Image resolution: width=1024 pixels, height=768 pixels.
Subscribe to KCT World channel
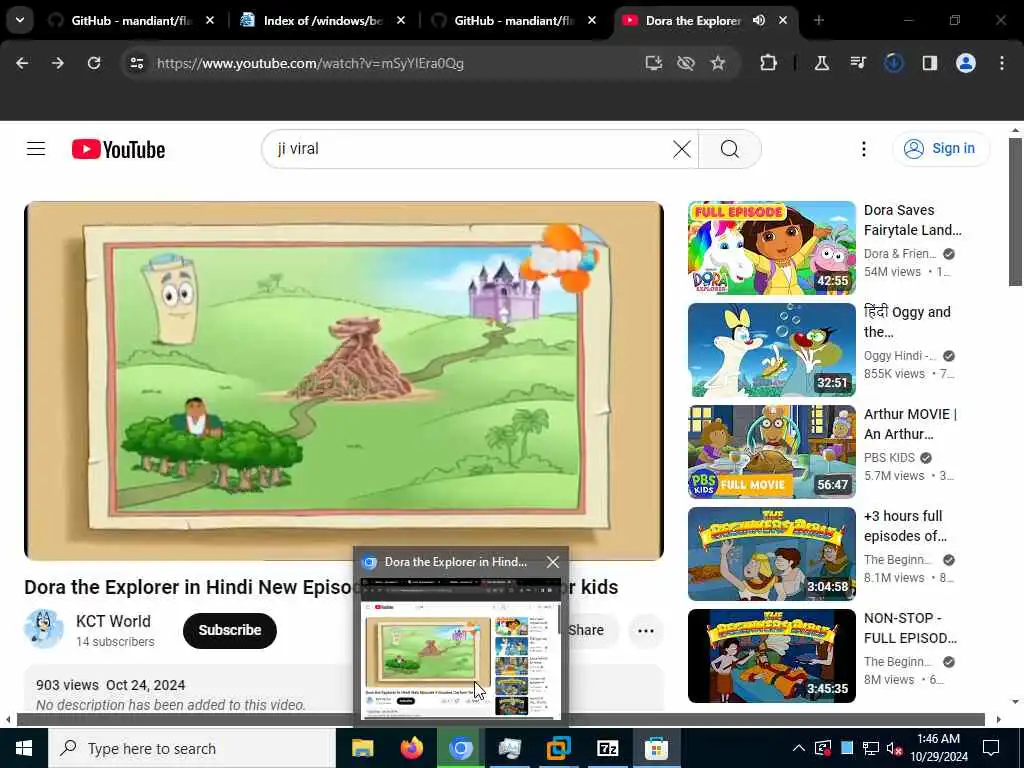(230, 630)
